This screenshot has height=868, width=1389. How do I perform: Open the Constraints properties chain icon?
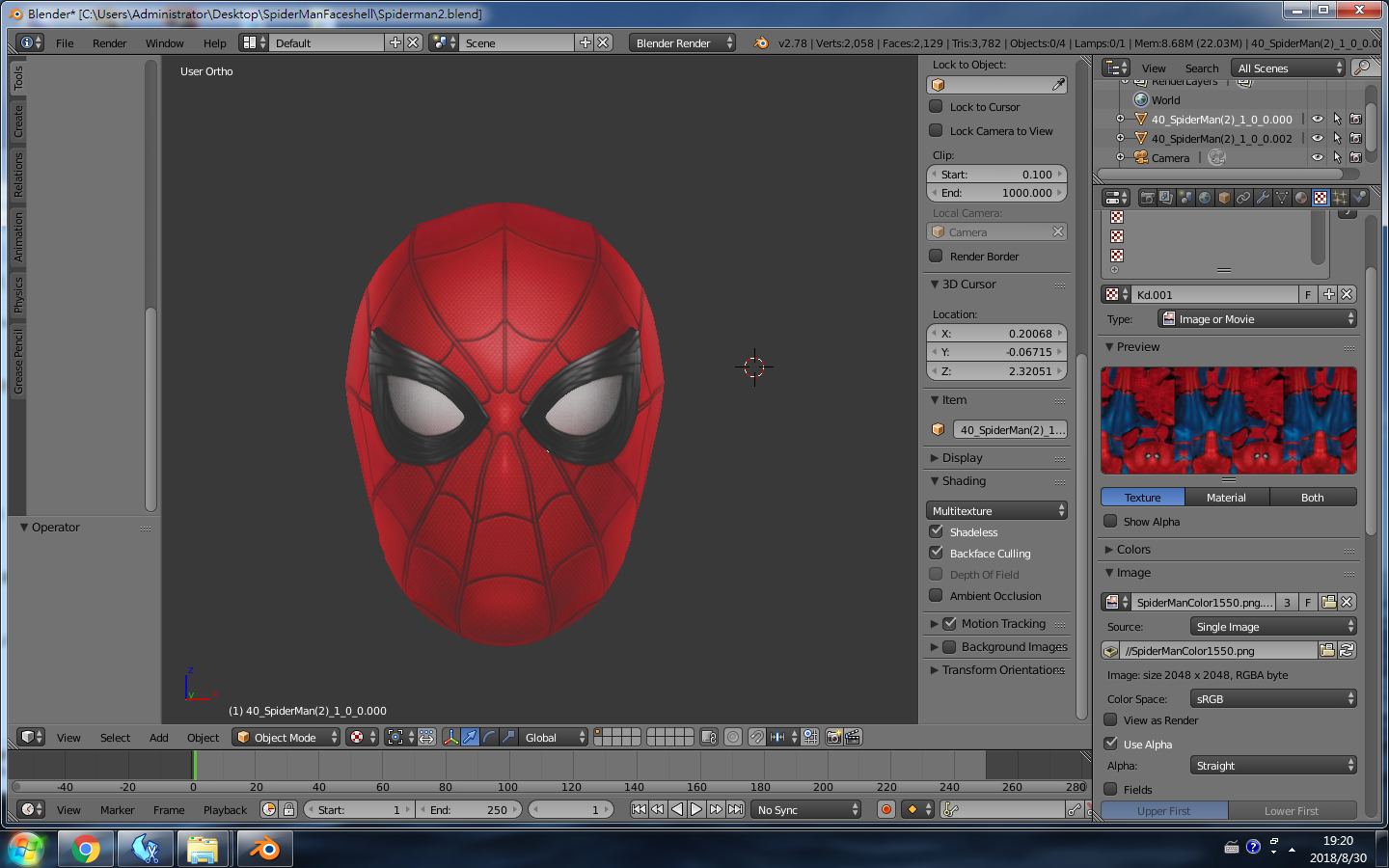point(1243,198)
